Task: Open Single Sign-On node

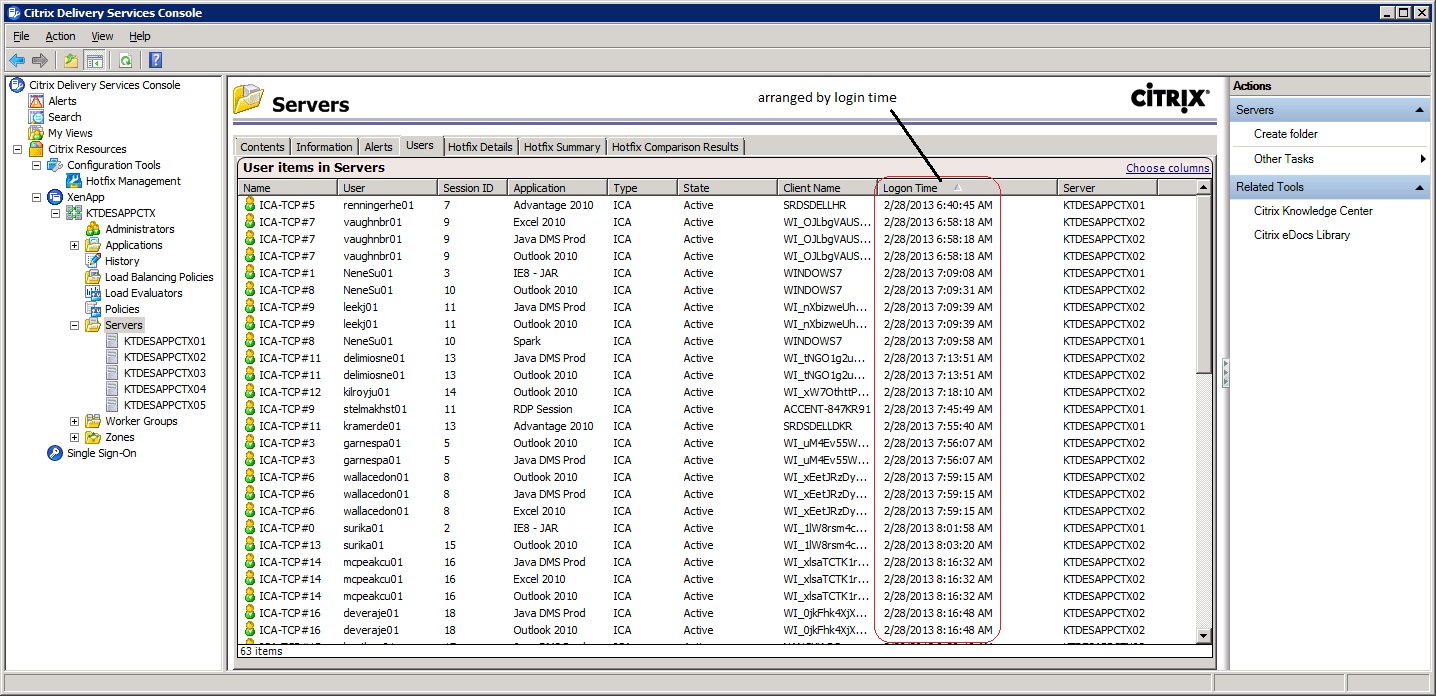Action: [x=101, y=453]
